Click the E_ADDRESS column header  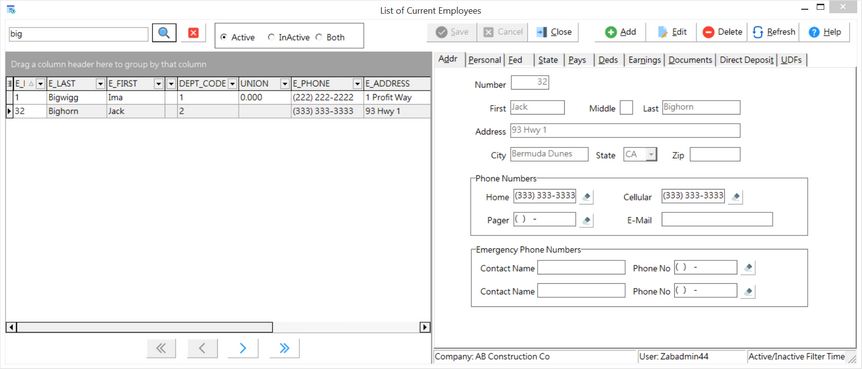click(397, 84)
